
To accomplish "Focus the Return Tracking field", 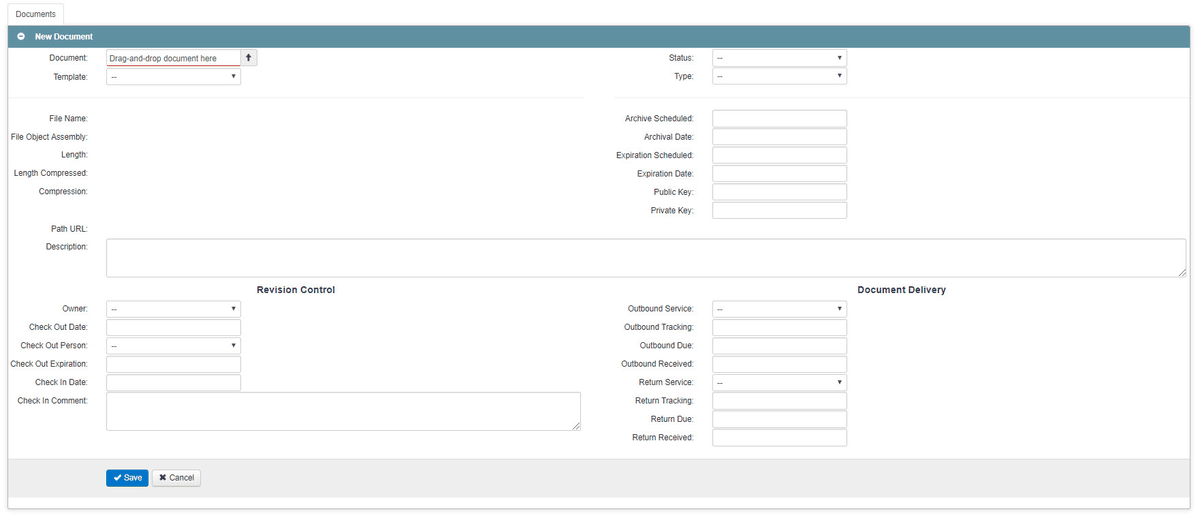I will [x=780, y=400].
